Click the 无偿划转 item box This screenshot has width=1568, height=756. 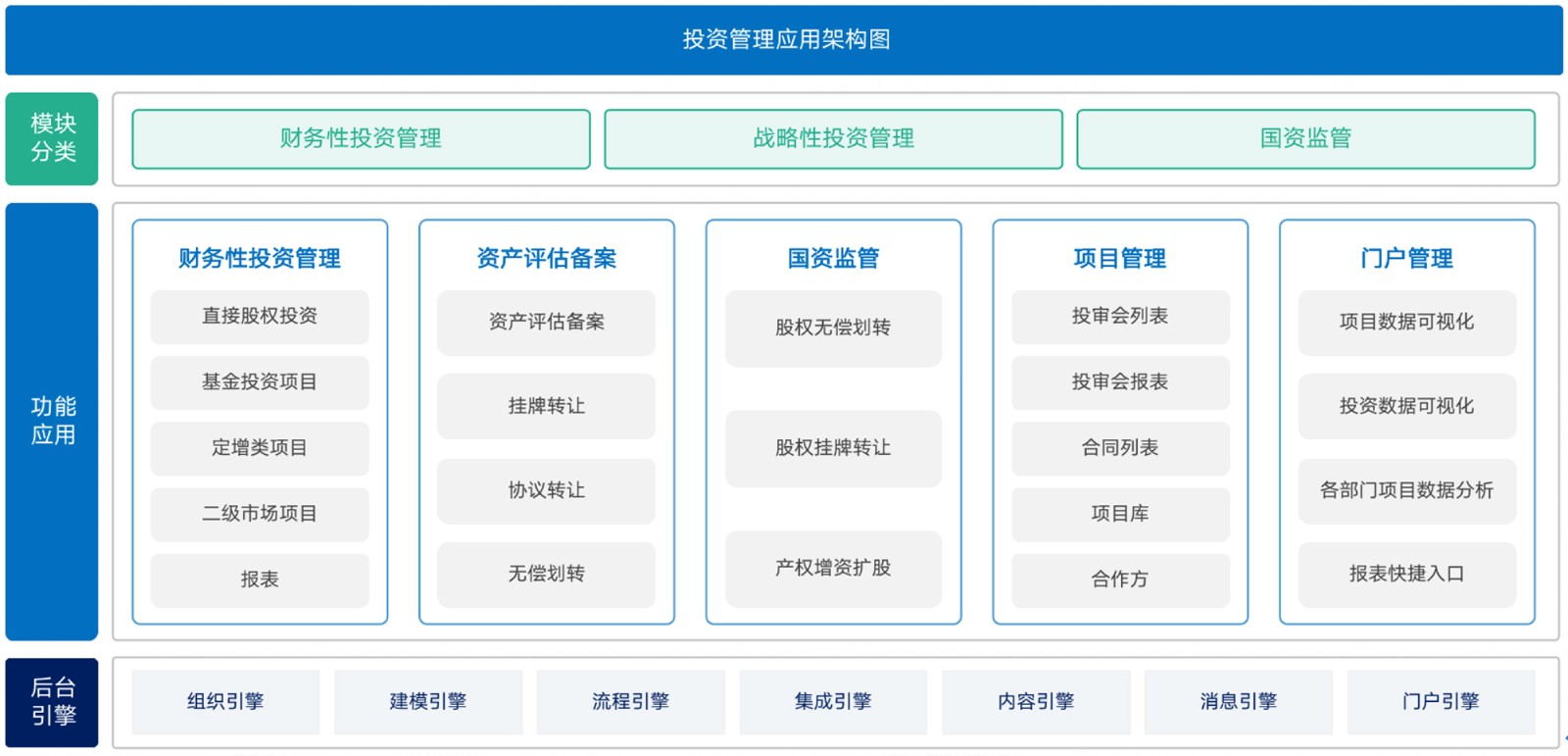click(547, 575)
